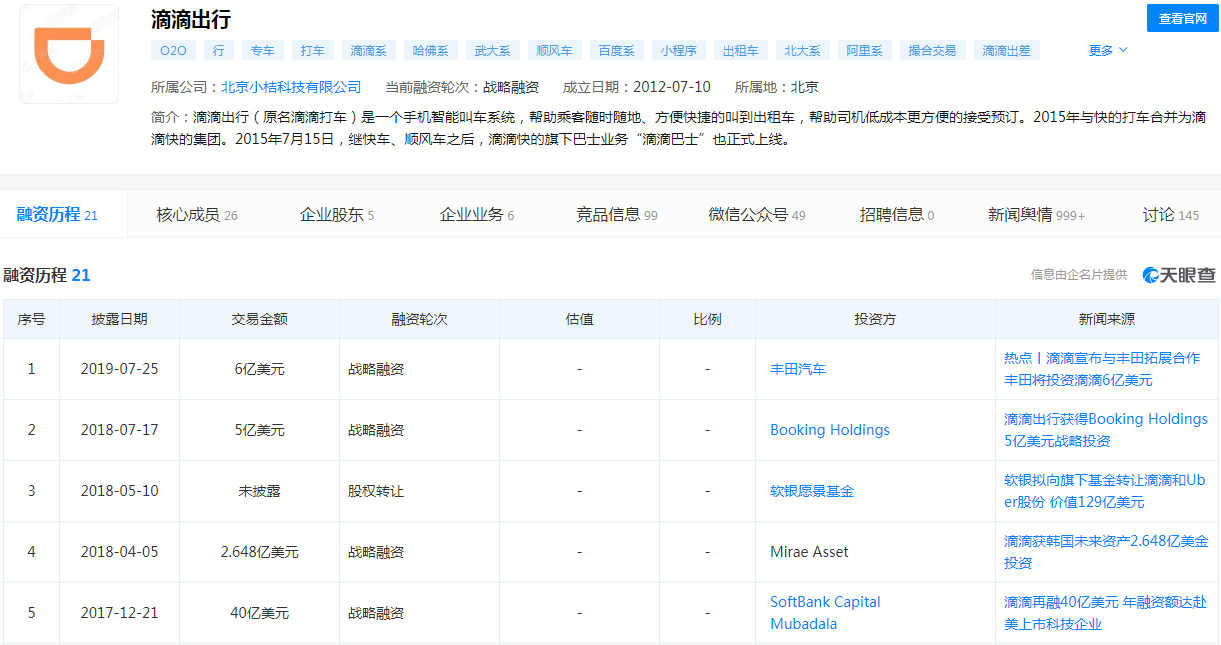Select the O2O tag
The width and height of the screenshot is (1221, 645).
tap(173, 50)
